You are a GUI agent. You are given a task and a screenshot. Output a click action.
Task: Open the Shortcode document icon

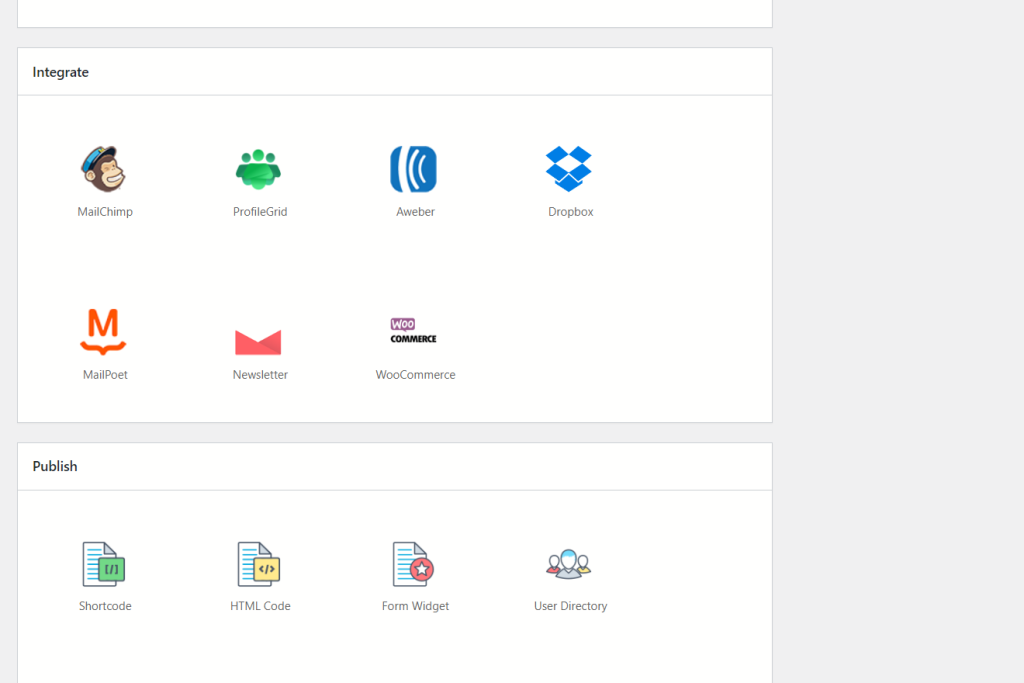point(104,564)
